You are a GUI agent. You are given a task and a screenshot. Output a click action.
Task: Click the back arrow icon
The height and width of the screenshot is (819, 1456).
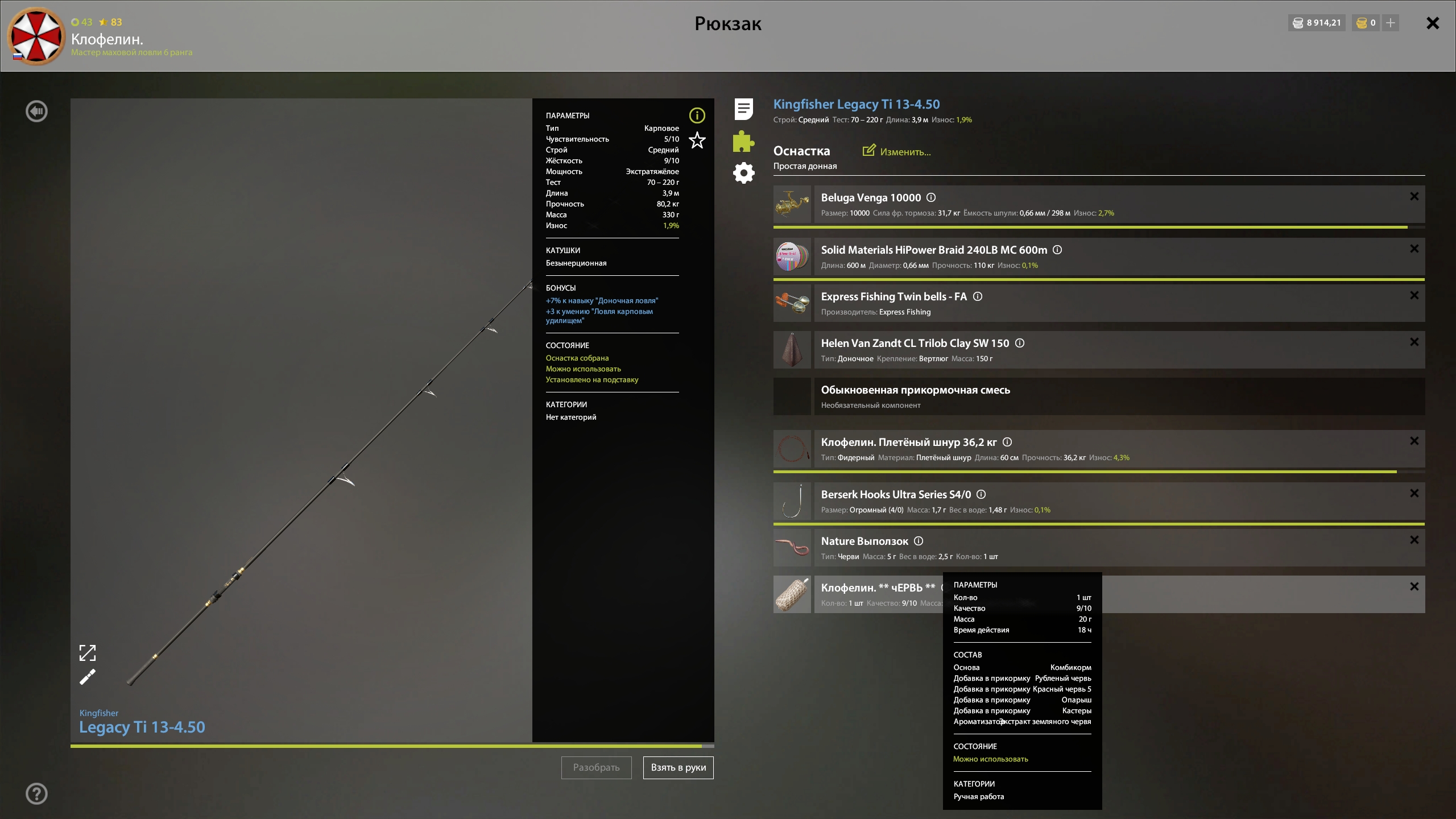pos(36,111)
